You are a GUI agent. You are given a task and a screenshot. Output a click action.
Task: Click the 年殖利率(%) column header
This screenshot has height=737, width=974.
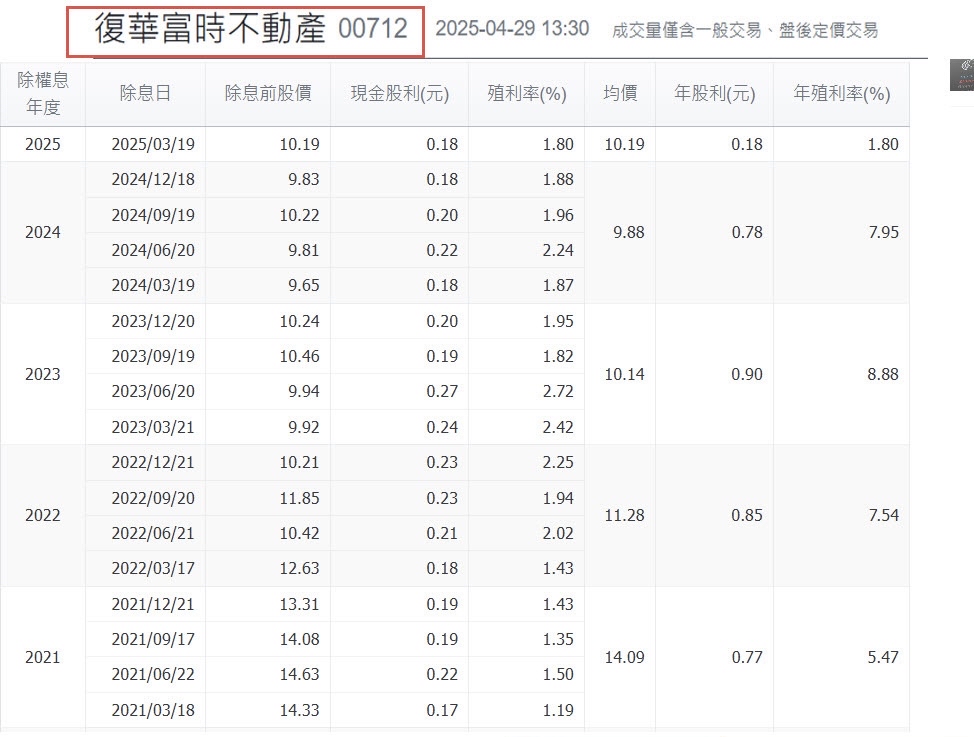[x=842, y=93]
